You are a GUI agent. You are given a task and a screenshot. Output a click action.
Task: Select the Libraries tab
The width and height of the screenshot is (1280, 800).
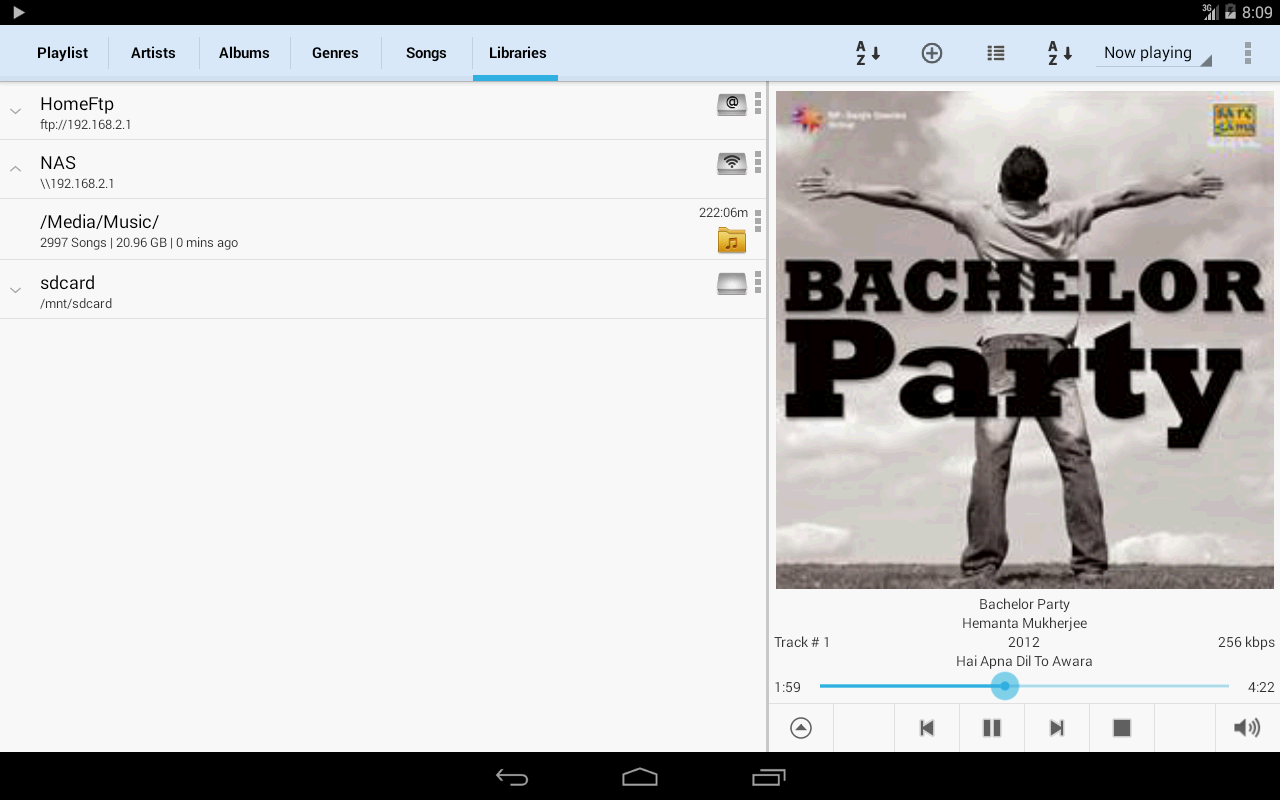point(517,53)
